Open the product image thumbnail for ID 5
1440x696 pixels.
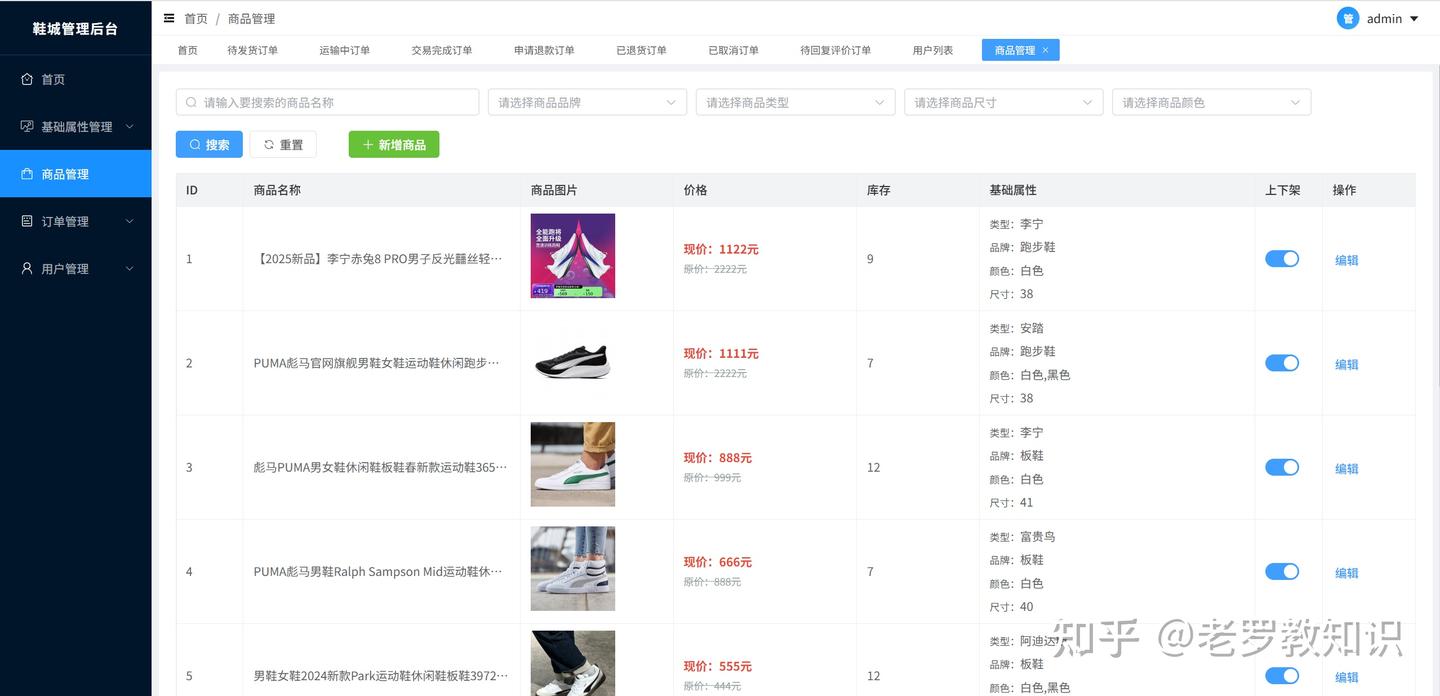pos(573,663)
